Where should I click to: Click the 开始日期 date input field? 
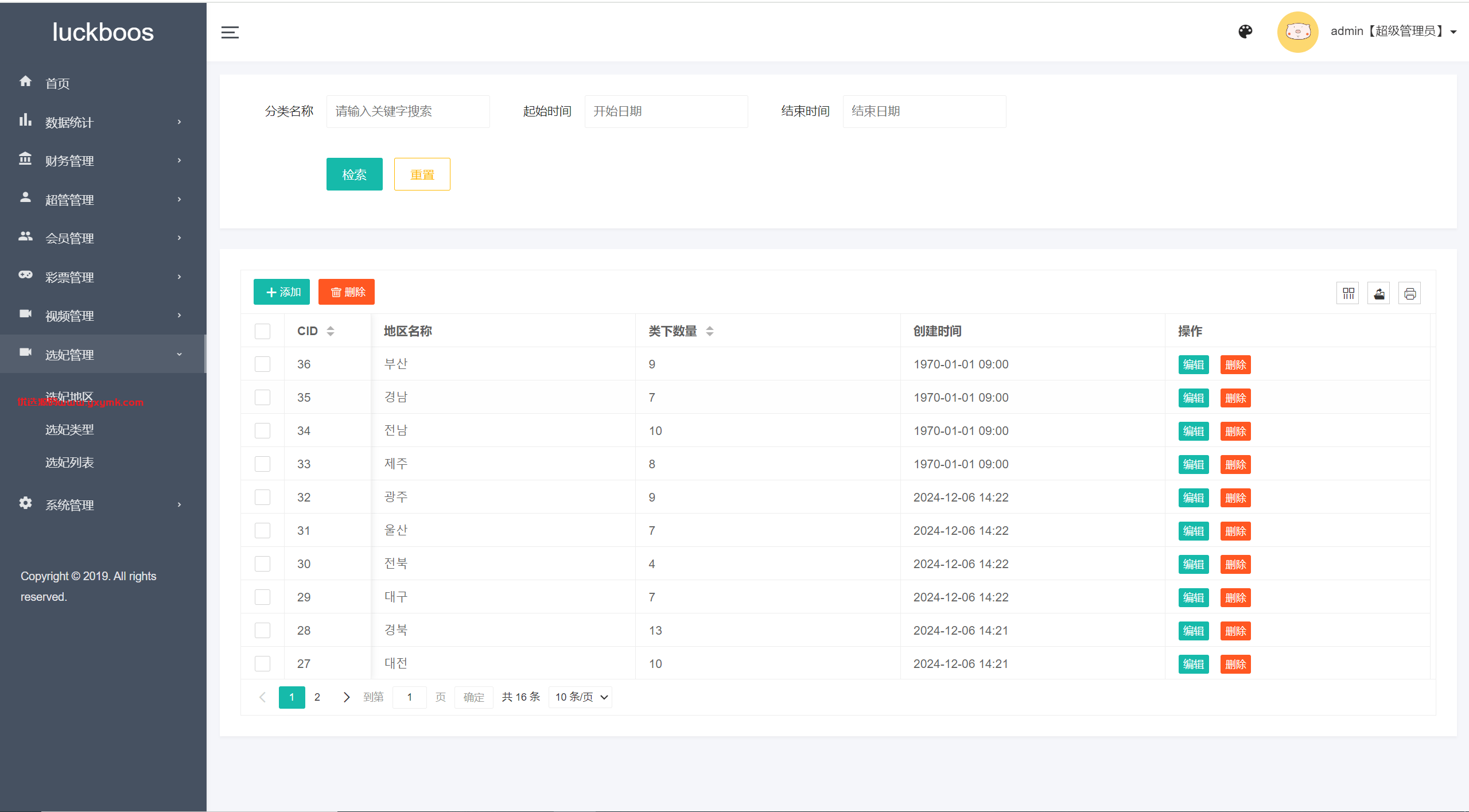point(666,111)
